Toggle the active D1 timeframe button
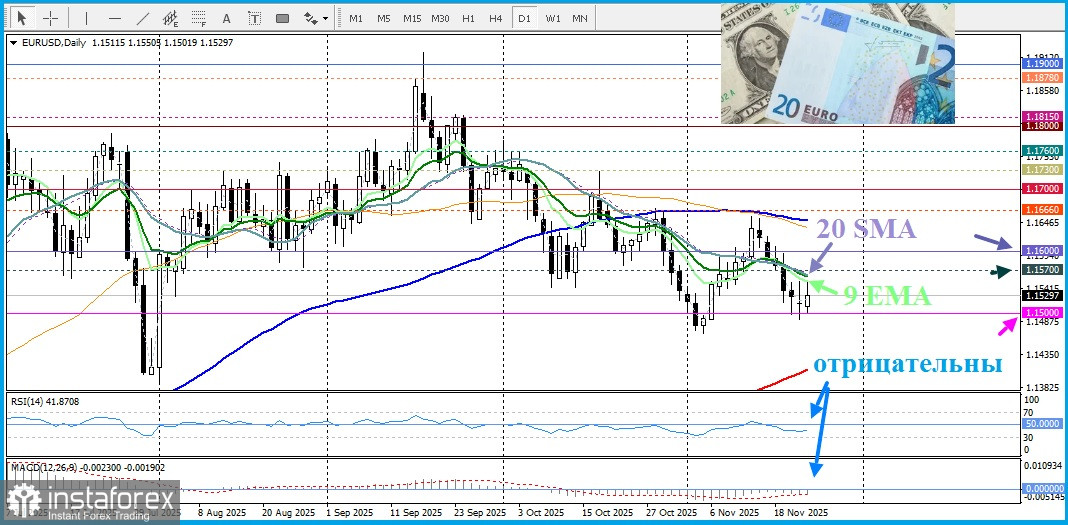 [x=524, y=18]
